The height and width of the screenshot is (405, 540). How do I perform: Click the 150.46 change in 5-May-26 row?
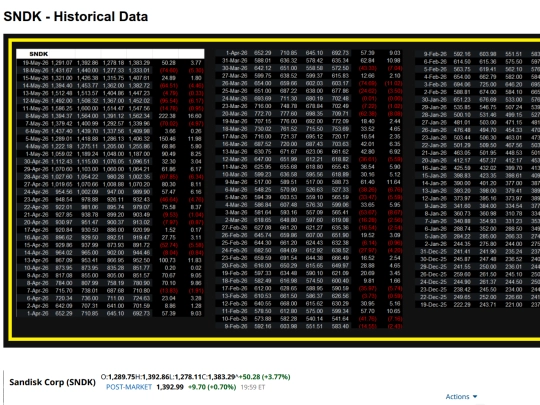[x=167, y=139]
